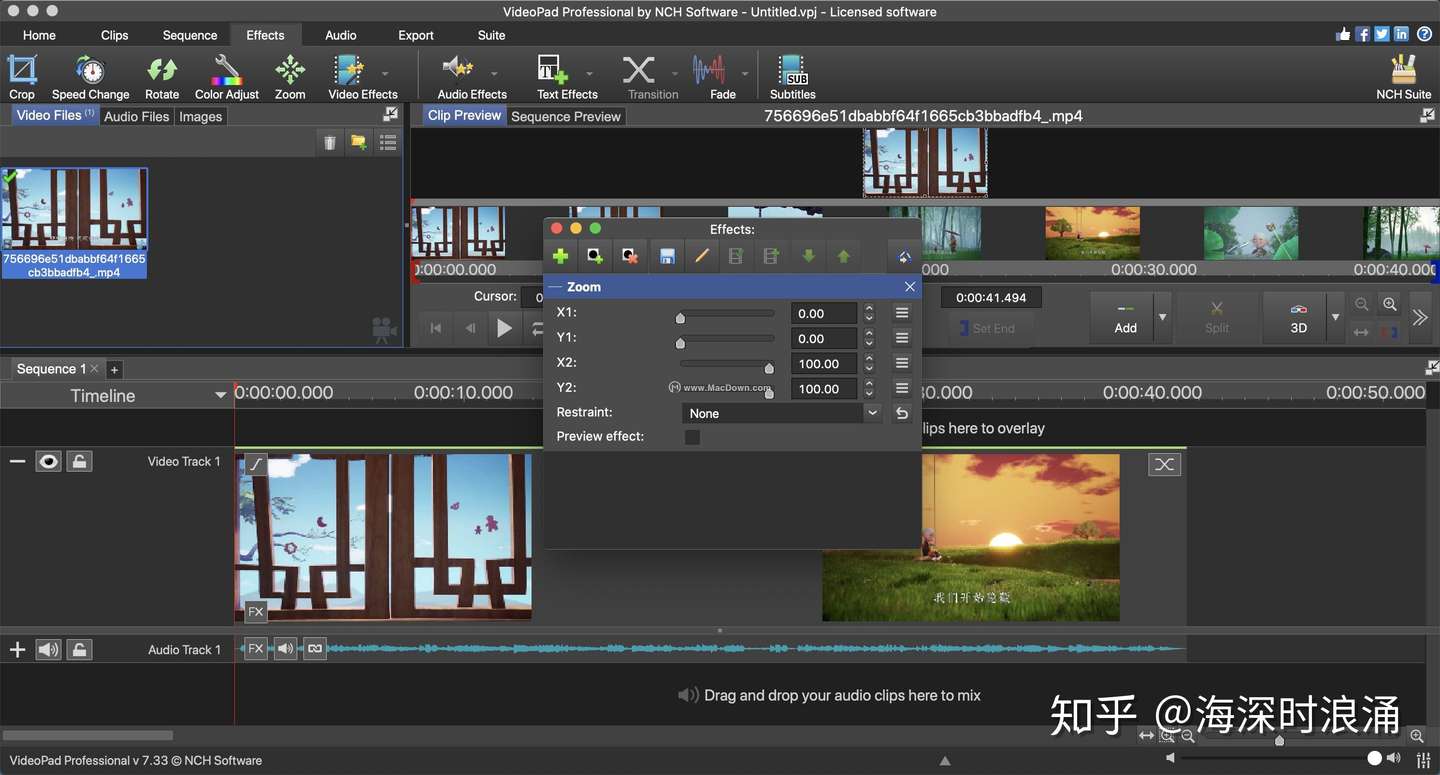Click the FX button on the video clip
The width and height of the screenshot is (1440, 775).
click(x=256, y=612)
